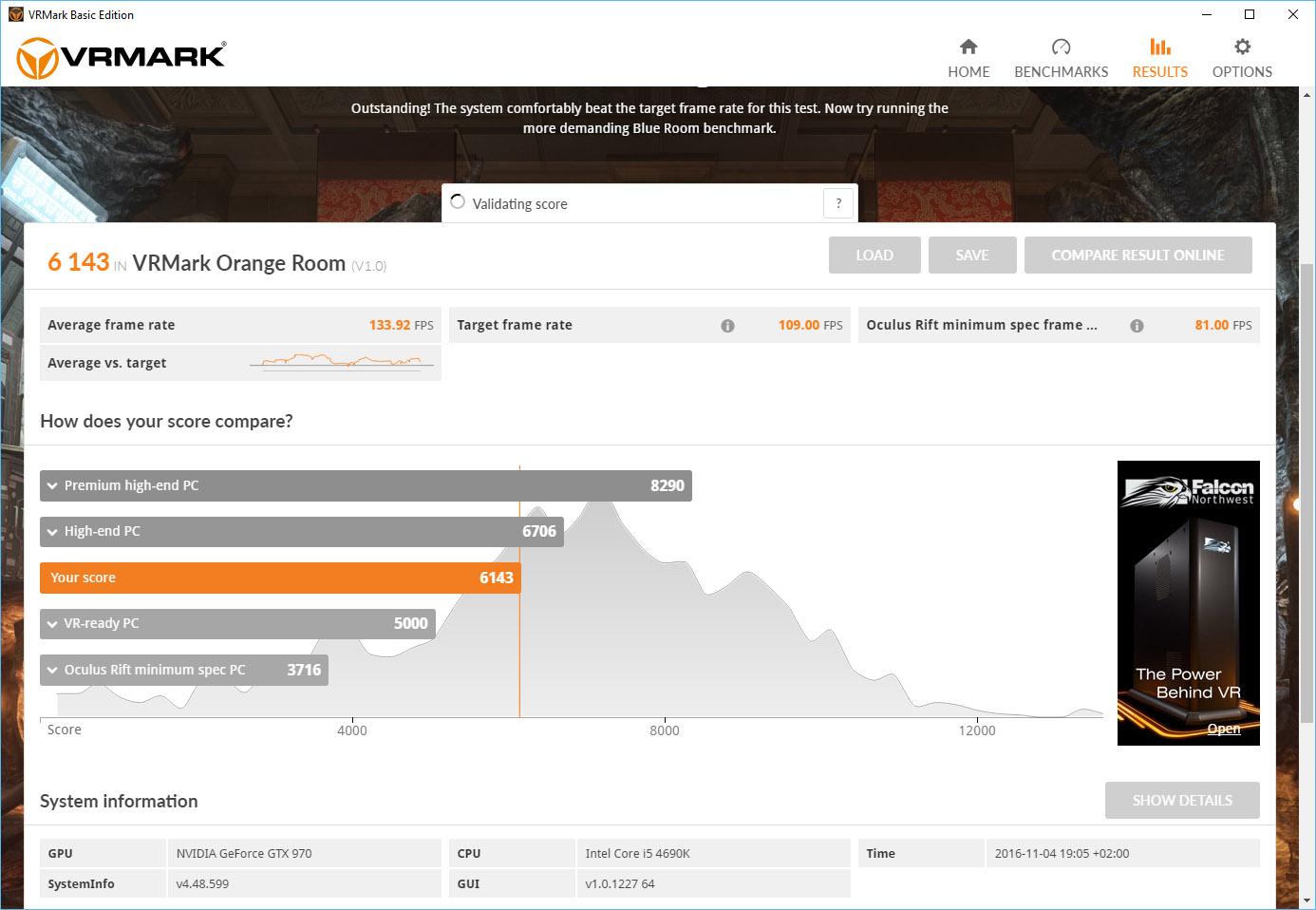Click the question mark help button
Image resolution: width=1316 pixels, height=910 pixels.
(x=838, y=203)
